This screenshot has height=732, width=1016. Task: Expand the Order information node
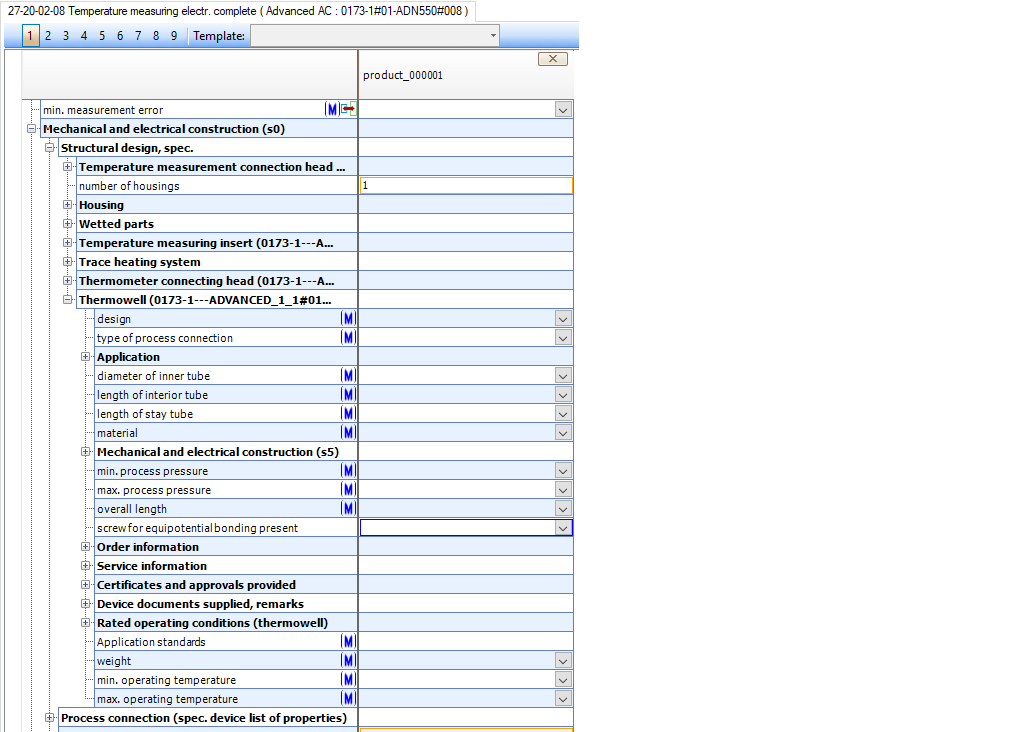(86, 547)
